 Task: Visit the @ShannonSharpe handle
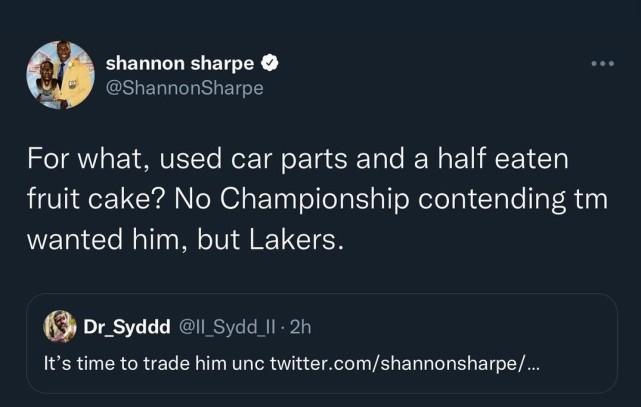(x=185, y=89)
